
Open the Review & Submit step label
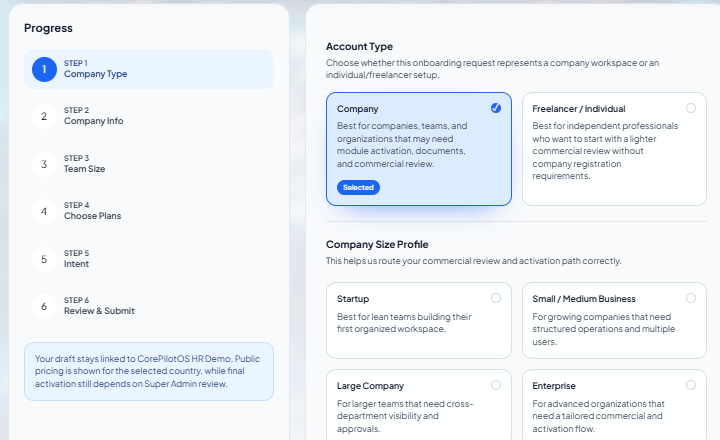click(x=99, y=311)
